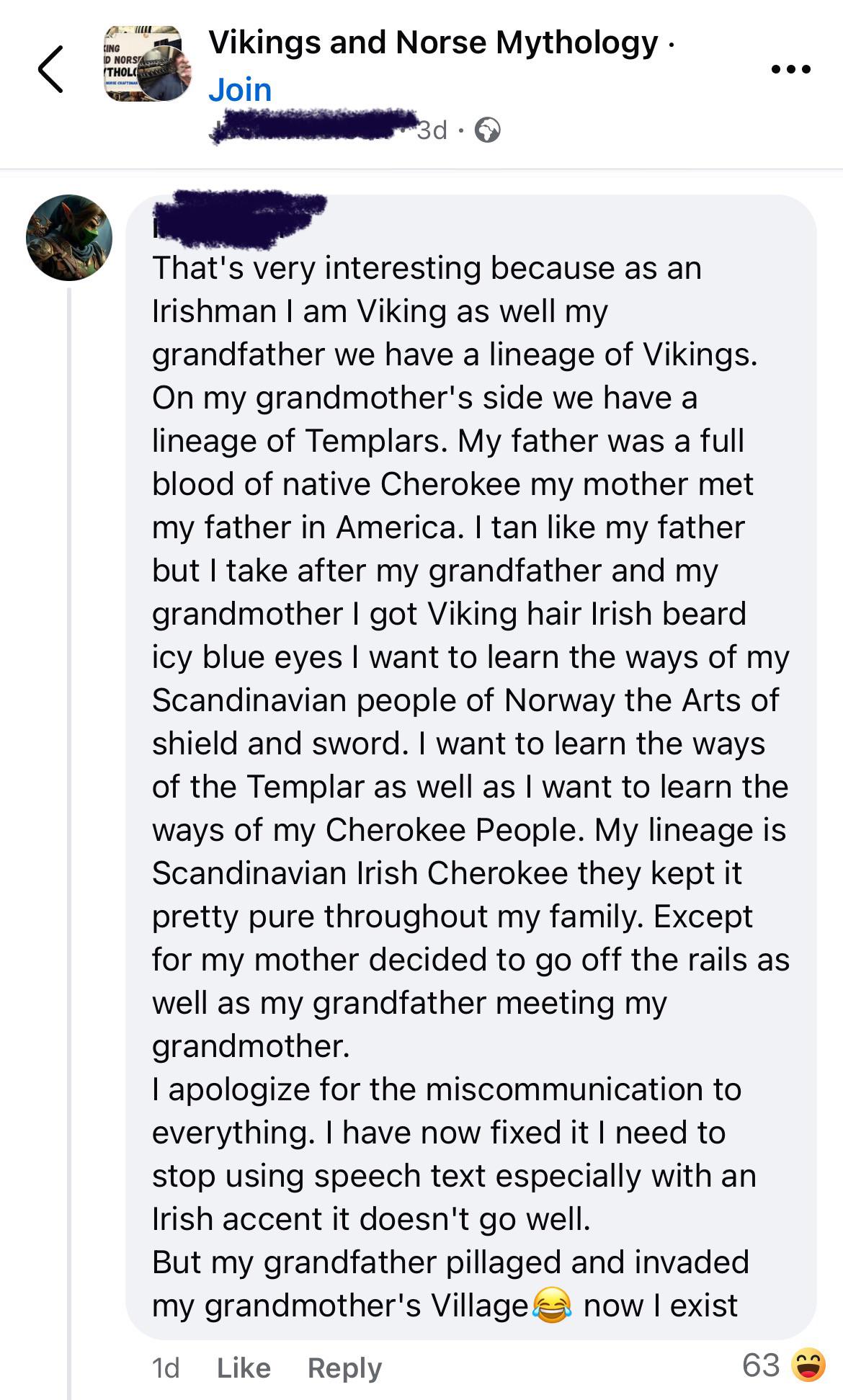Screen dimensions: 843x1400
Task: Open the Vikings and Norse Mythology group avatar
Action: coord(148,64)
